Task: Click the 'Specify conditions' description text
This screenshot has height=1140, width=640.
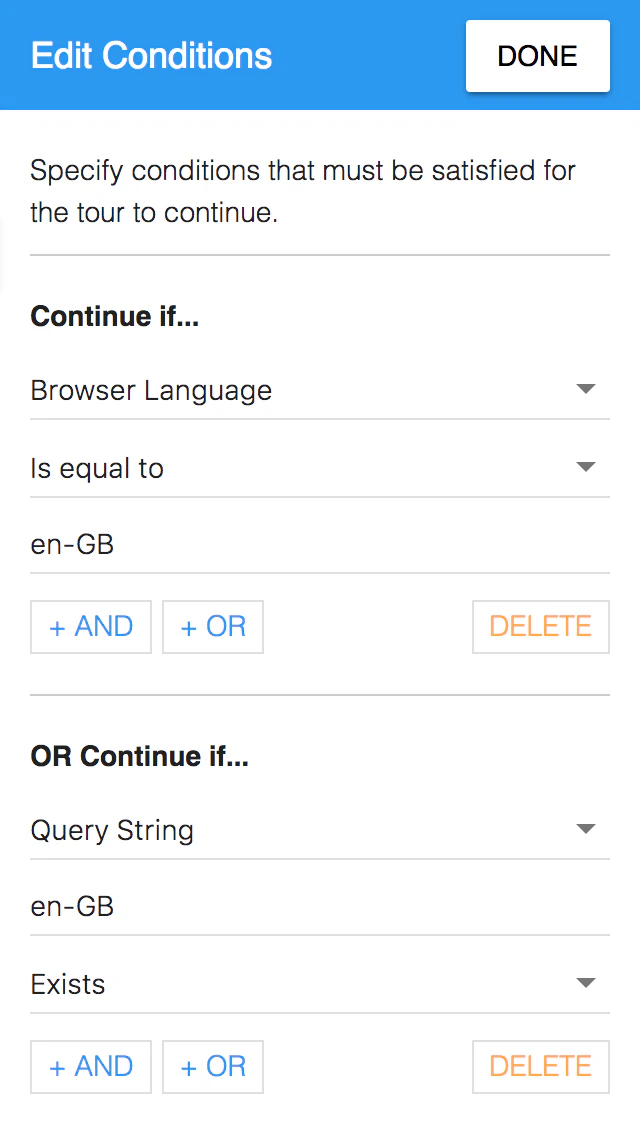Action: click(x=303, y=191)
